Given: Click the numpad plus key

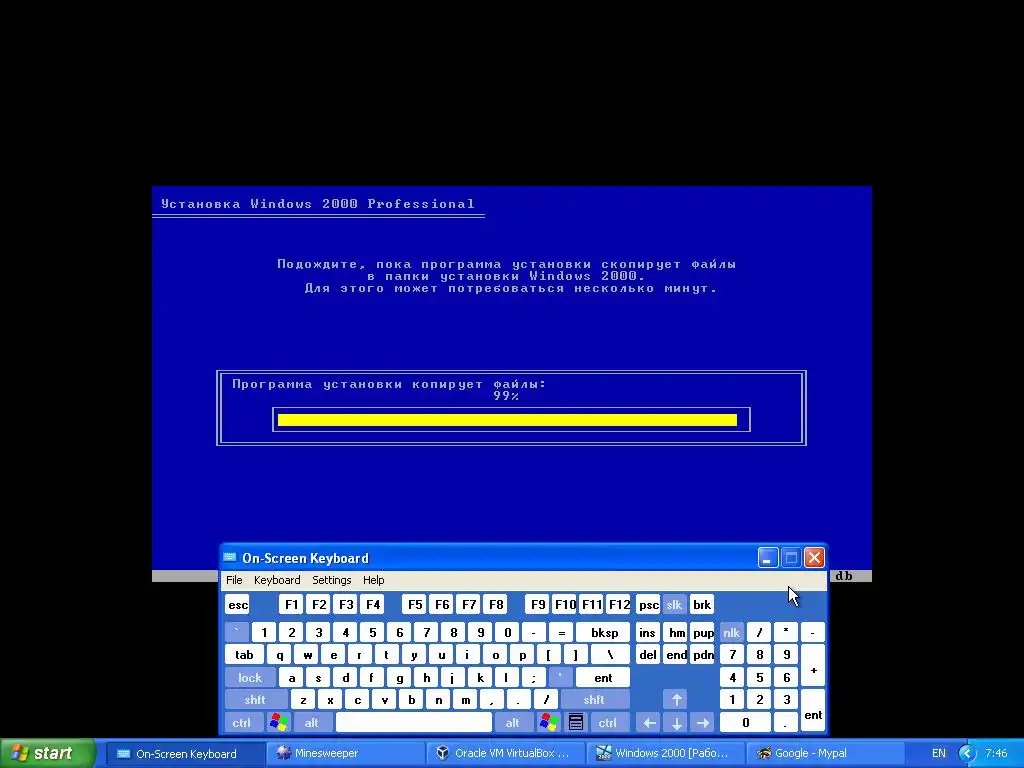Looking at the screenshot, I should point(813,666).
